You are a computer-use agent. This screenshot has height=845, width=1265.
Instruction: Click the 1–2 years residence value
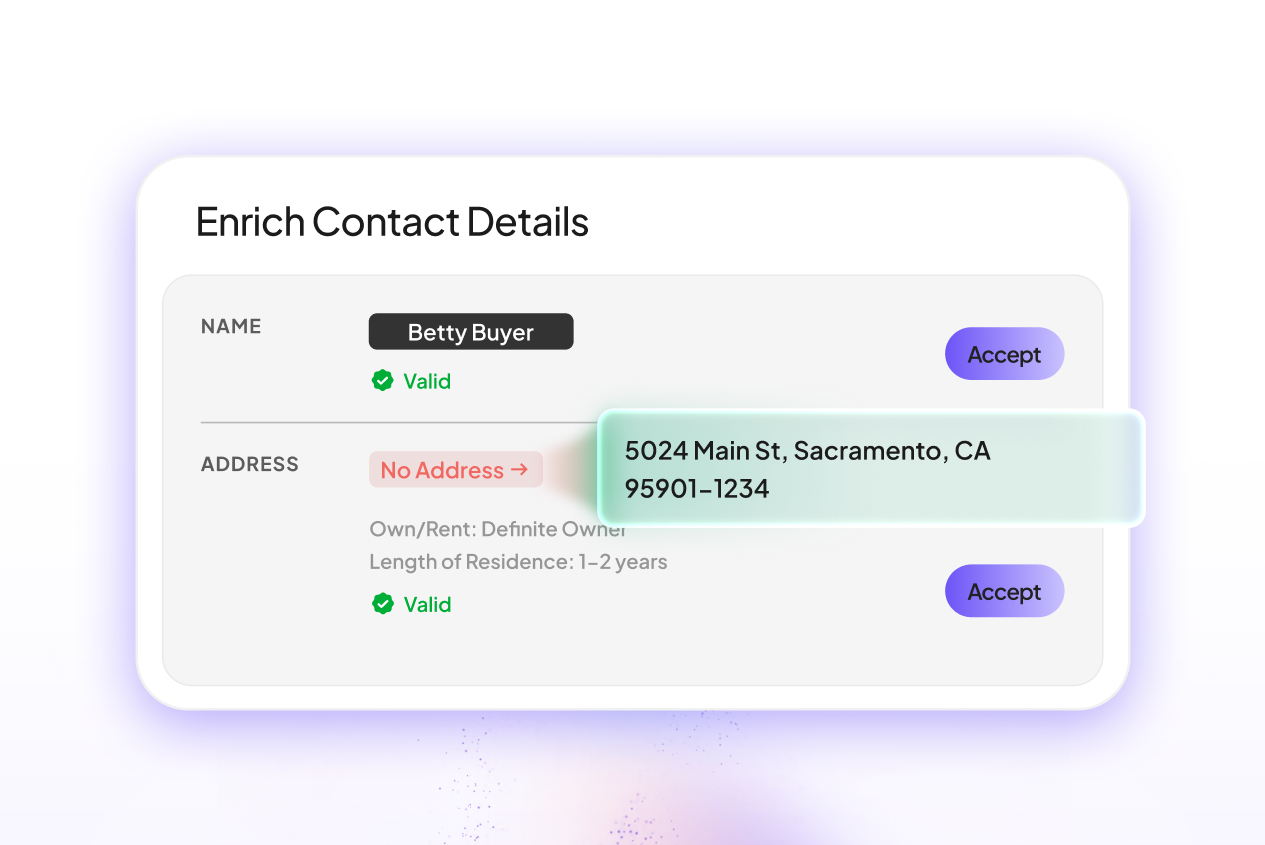623,562
